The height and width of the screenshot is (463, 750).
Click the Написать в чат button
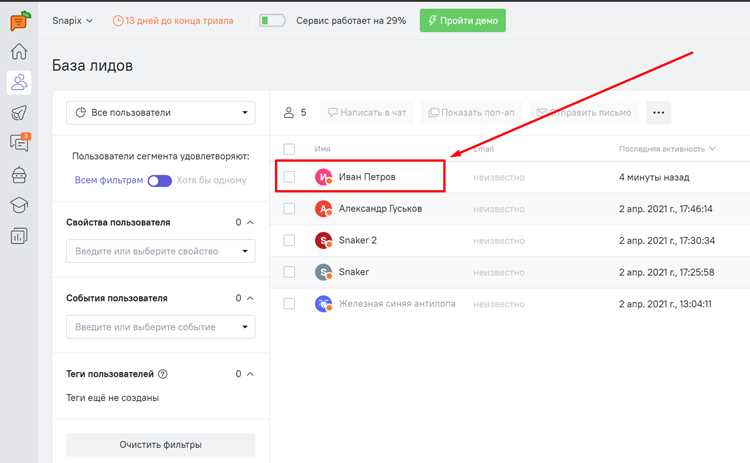pos(367,113)
